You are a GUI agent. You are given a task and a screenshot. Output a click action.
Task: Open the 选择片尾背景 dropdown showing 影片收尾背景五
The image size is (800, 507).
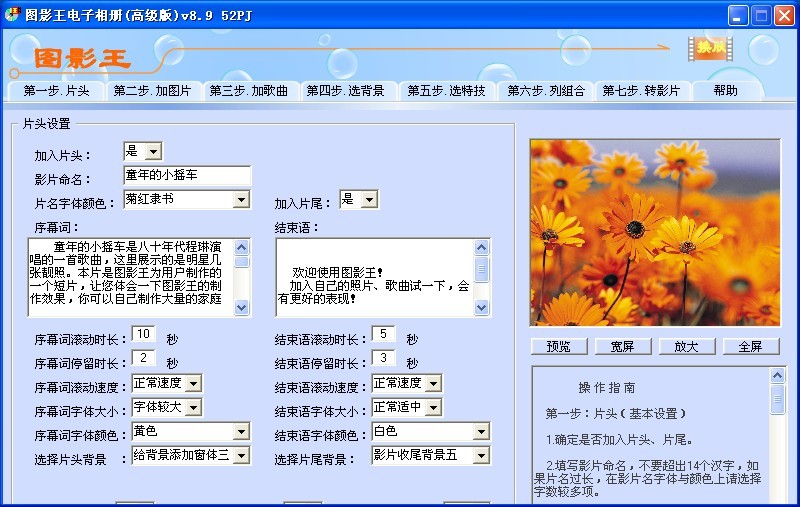pyautogui.click(x=481, y=455)
